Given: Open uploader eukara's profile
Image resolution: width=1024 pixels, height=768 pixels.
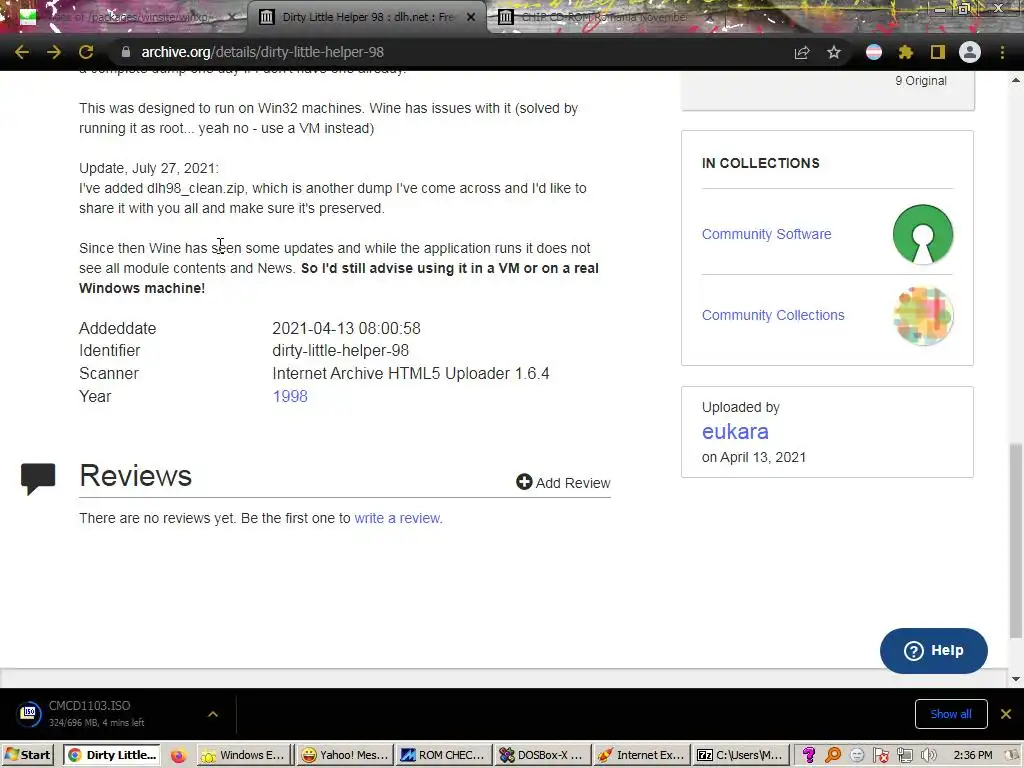Looking at the screenshot, I should click(x=735, y=432).
